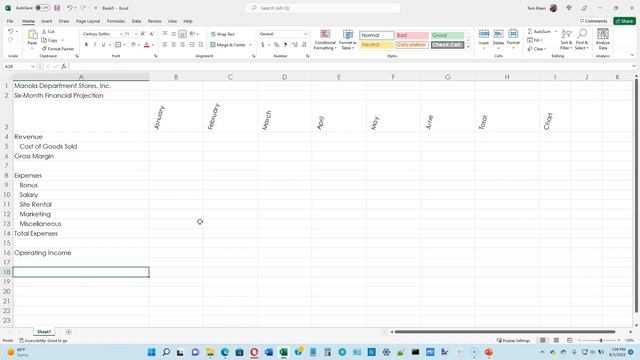640x360 pixels.
Task: Activate the Format Painter
Action: [58, 49]
